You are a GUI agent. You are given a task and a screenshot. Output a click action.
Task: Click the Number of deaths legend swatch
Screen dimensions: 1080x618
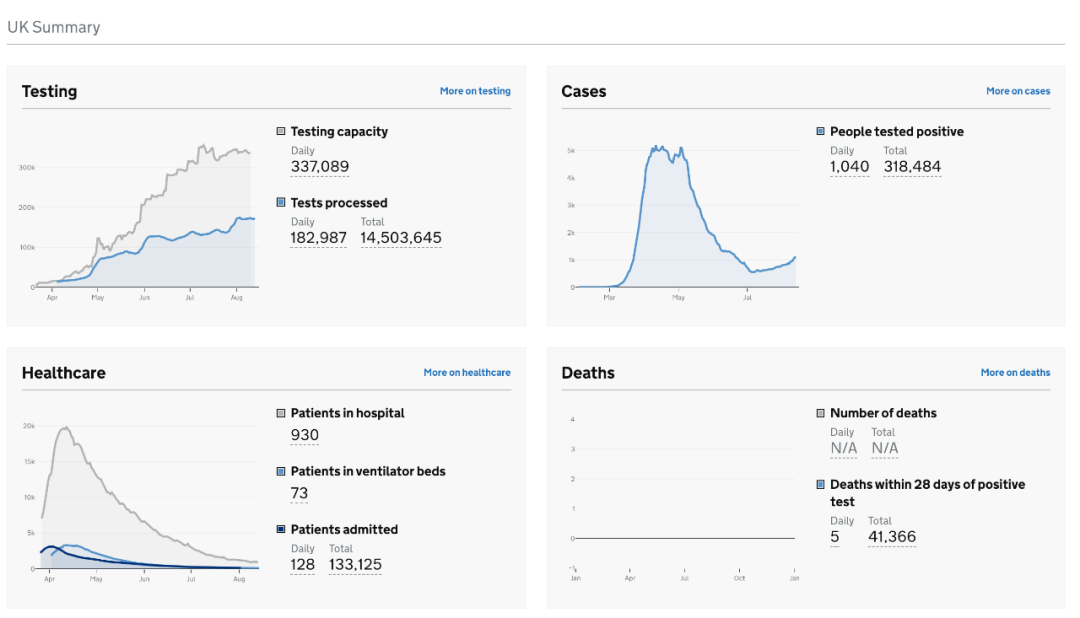pyautogui.click(x=820, y=413)
